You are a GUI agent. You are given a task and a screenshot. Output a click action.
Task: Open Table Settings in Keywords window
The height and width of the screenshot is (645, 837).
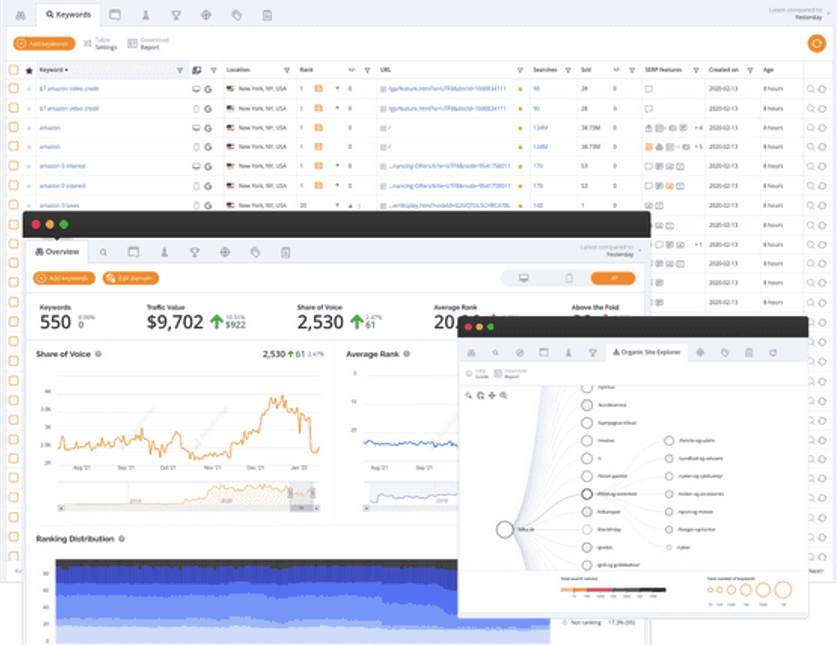[x=100, y=44]
